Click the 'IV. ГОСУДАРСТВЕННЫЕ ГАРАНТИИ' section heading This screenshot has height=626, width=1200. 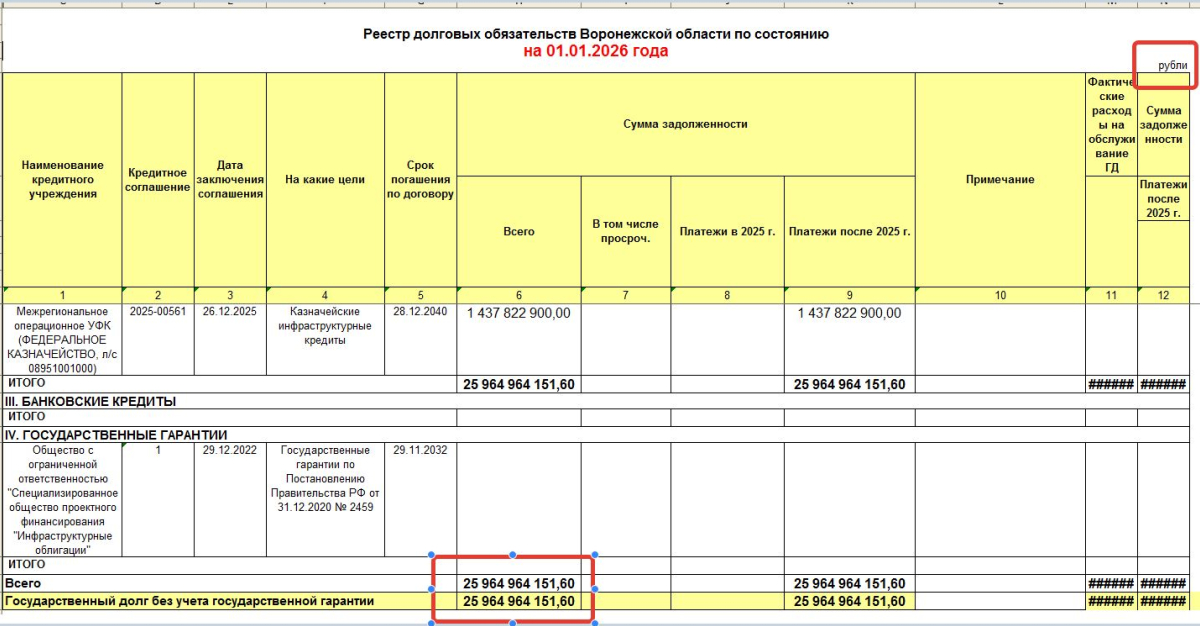[x=118, y=435]
